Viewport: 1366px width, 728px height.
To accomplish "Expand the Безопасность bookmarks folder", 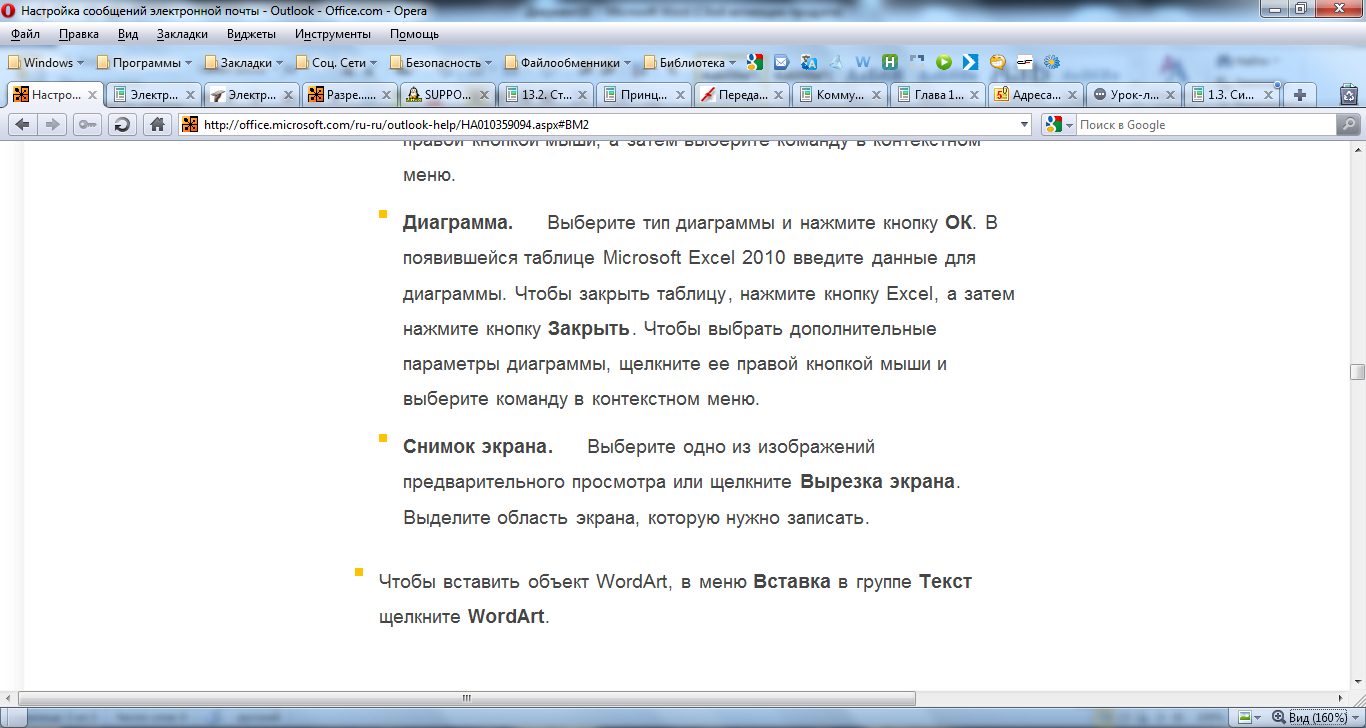I will click(441, 62).
